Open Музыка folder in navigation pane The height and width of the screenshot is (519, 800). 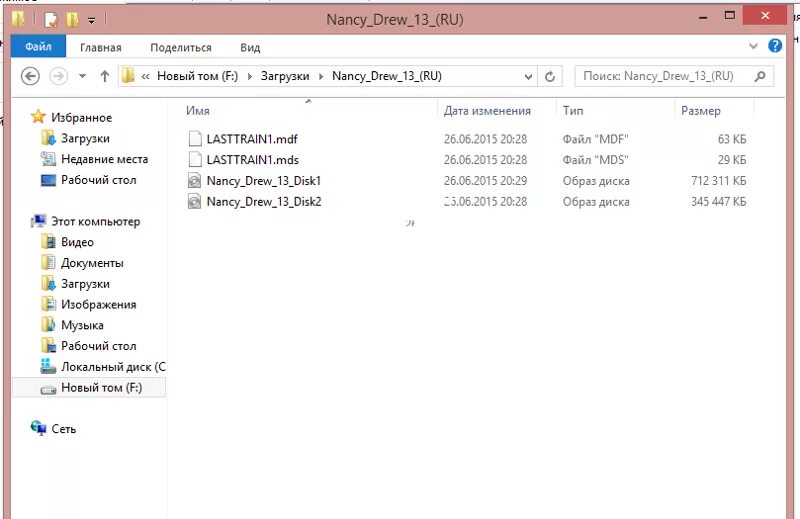point(82,325)
